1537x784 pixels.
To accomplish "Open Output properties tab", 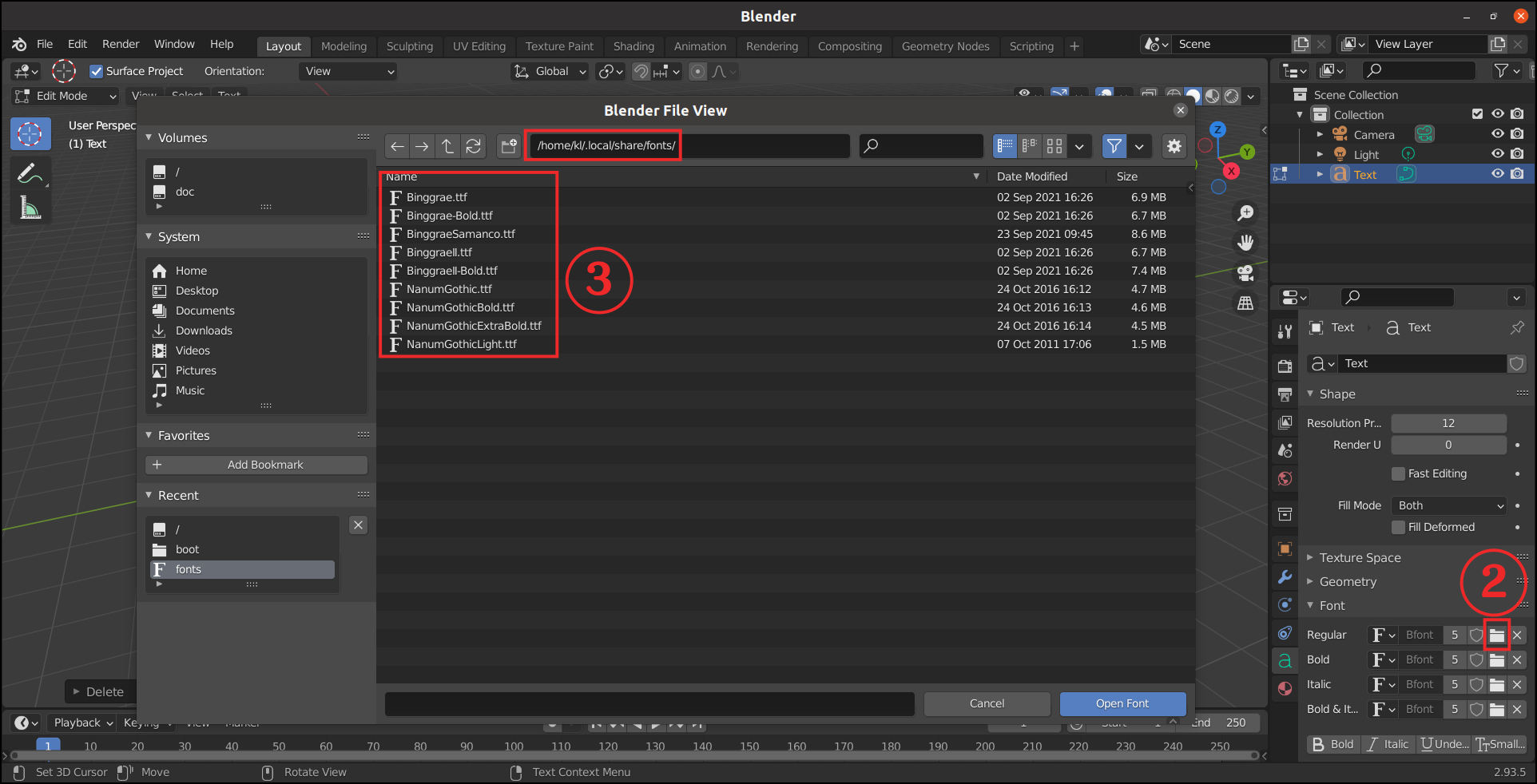I will [x=1285, y=394].
